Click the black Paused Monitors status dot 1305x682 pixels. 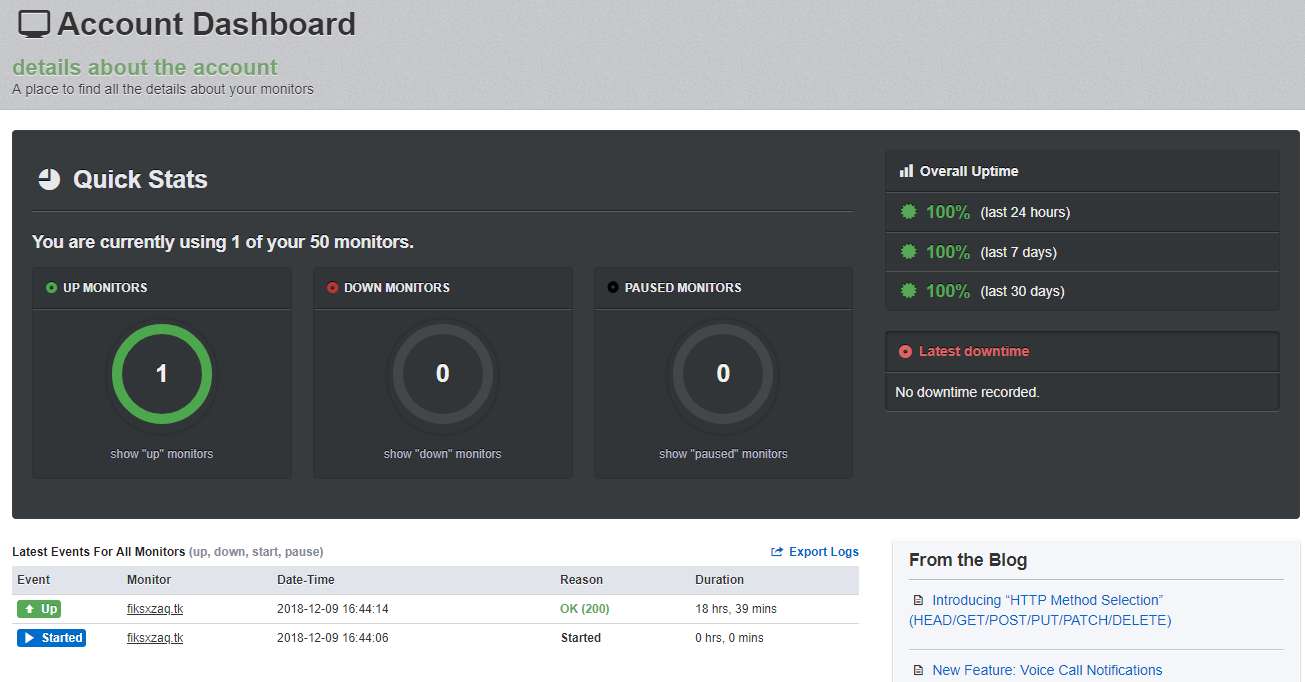(613, 288)
